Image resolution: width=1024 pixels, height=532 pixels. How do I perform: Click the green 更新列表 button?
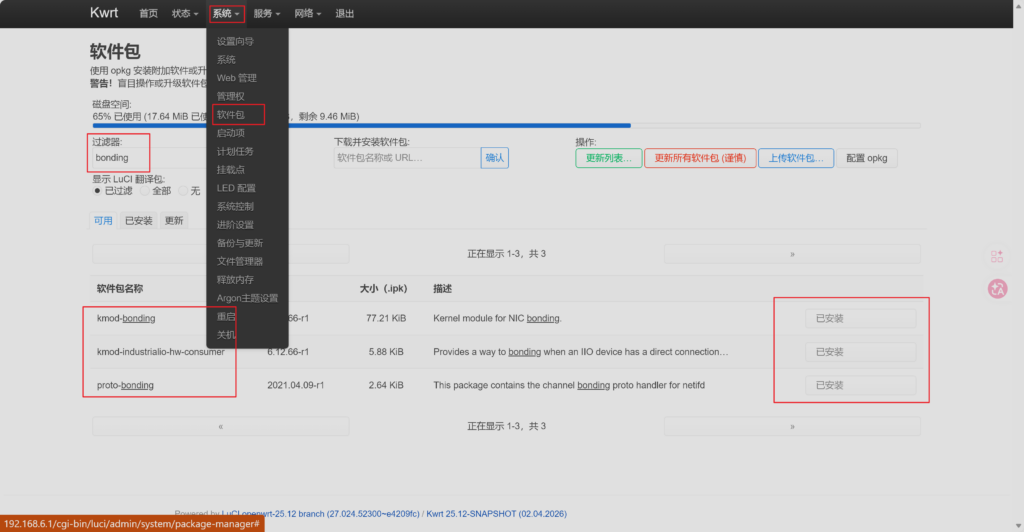(x=608, y=158)
